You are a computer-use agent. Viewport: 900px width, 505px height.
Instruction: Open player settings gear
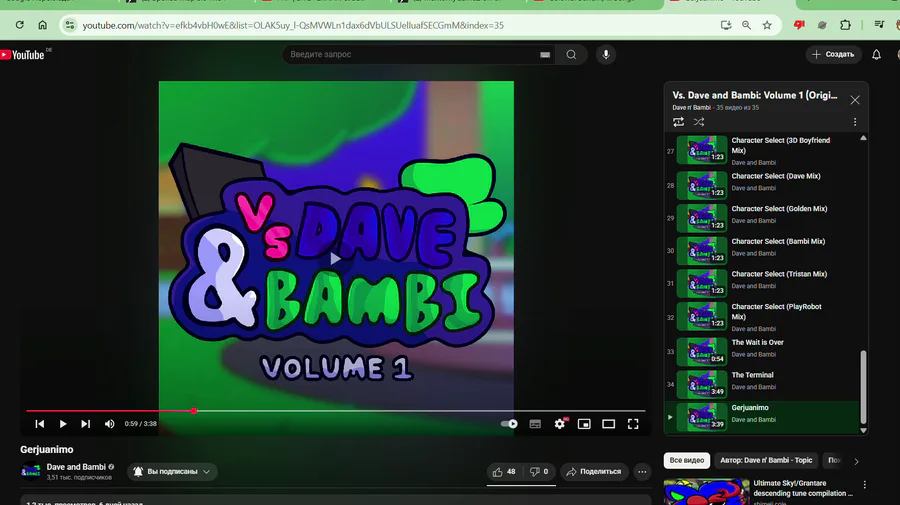(x=560, y=424)
